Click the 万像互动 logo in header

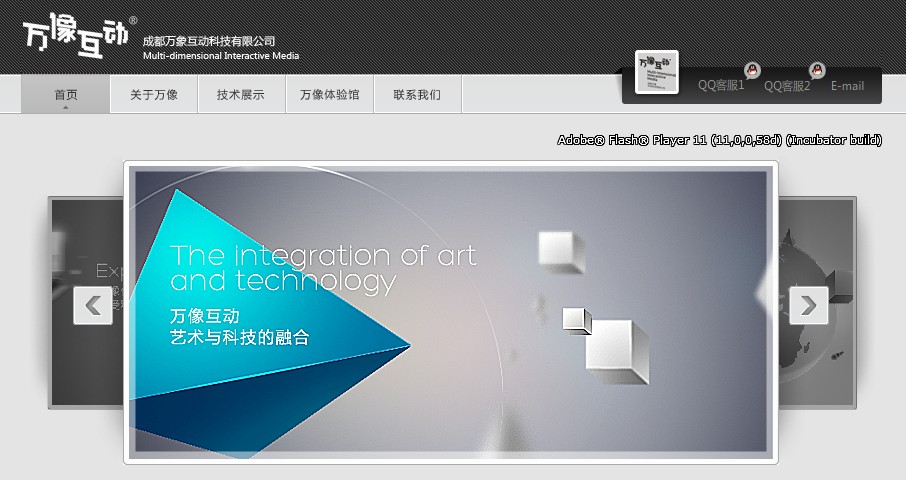76,36
